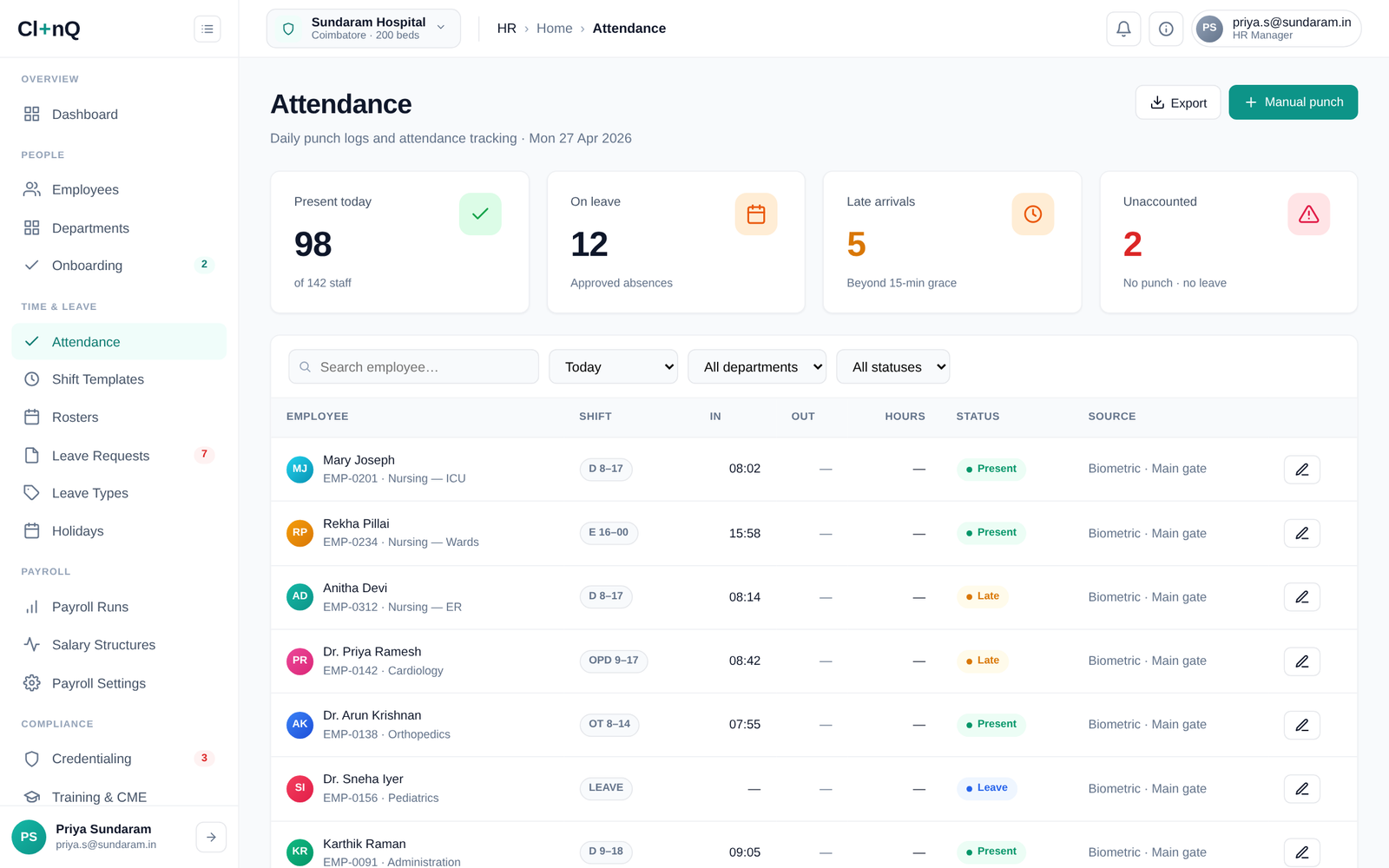Click Mary Joseph's MJ avatar
The width and height of the screenshot is (1389, 868).
coord(300,469)
